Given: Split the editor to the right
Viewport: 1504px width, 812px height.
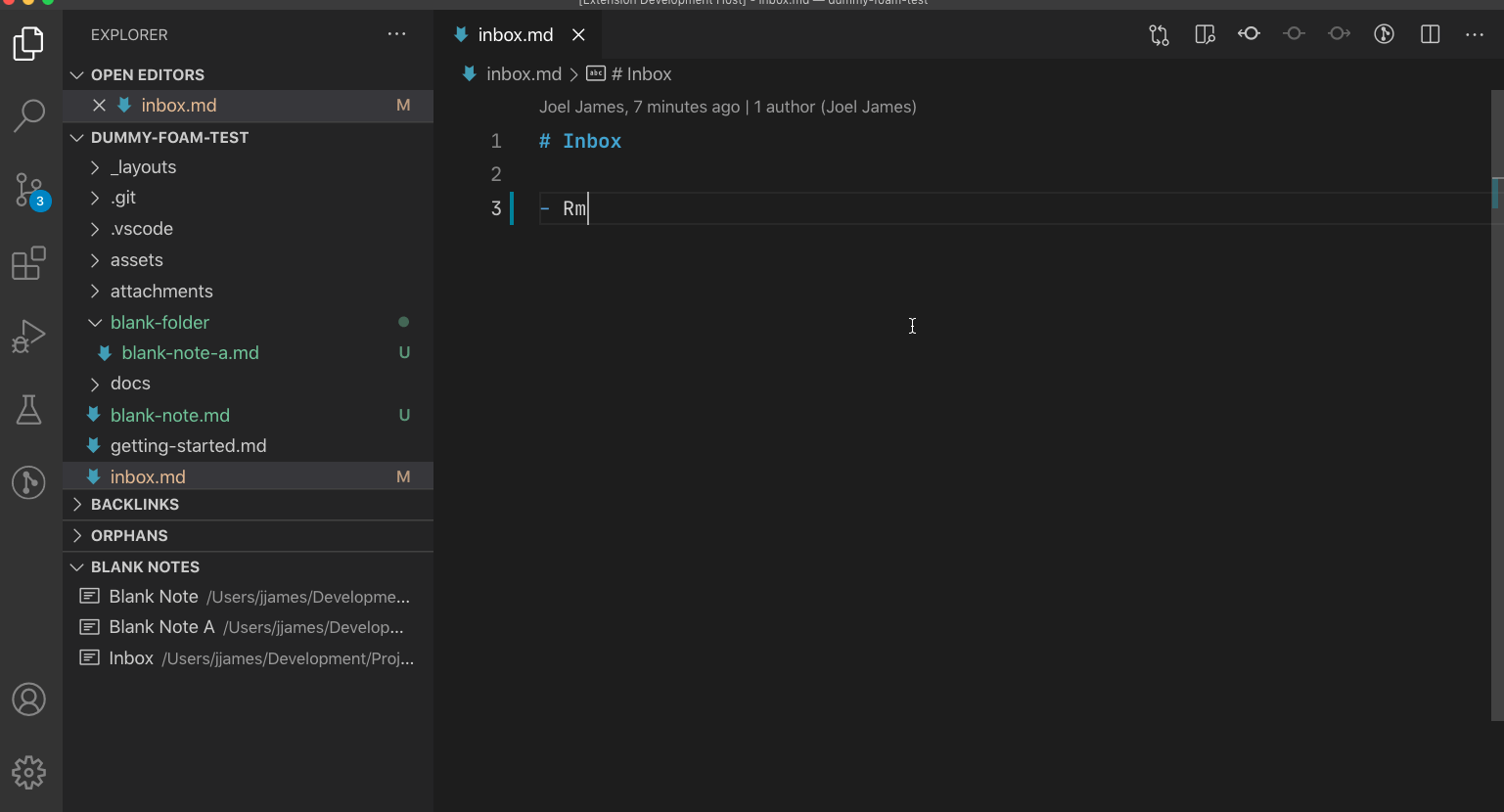Looking at the screenshot, I should coord(1430,34).
